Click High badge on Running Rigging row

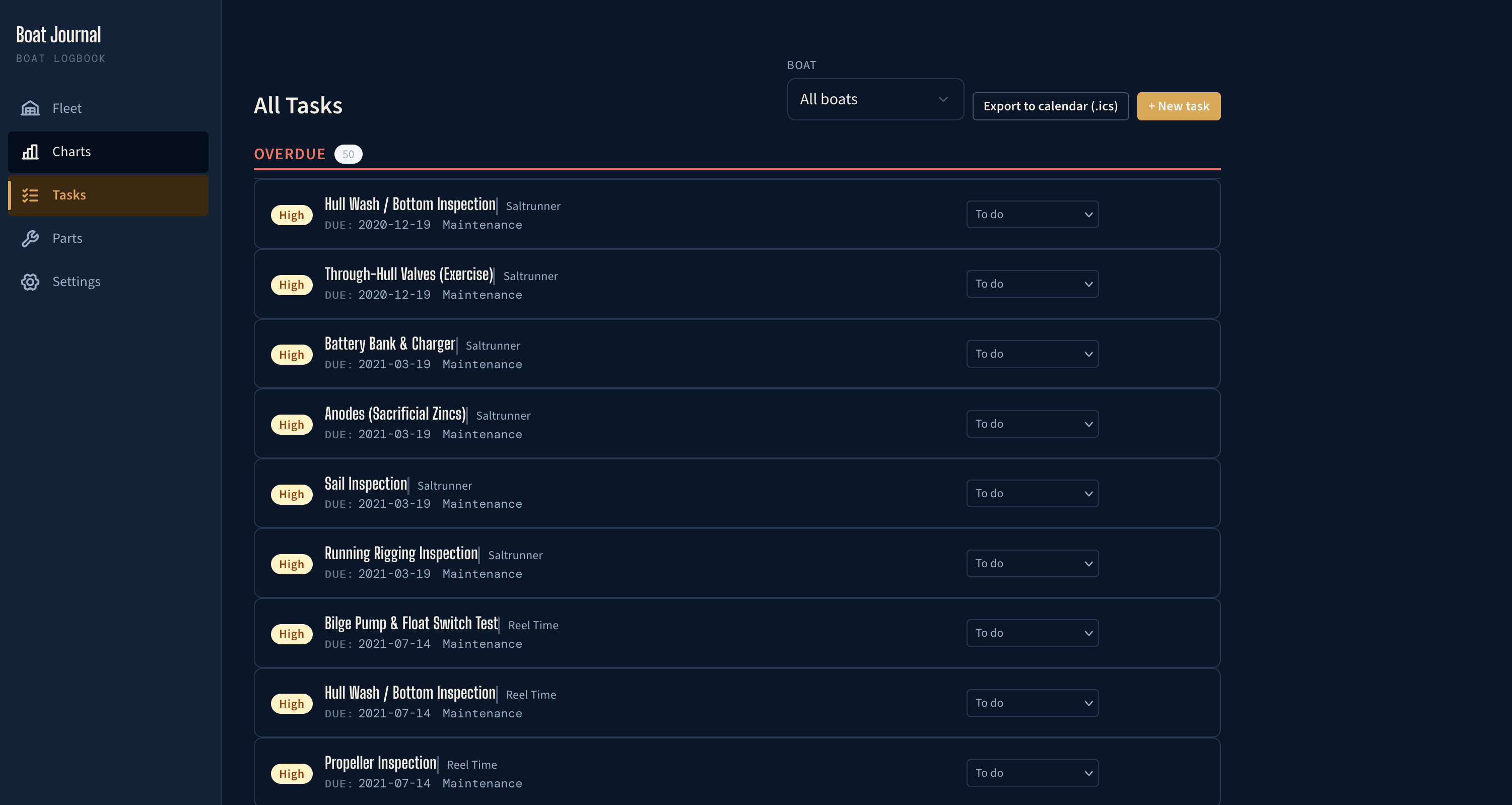(x=292, y=564)
